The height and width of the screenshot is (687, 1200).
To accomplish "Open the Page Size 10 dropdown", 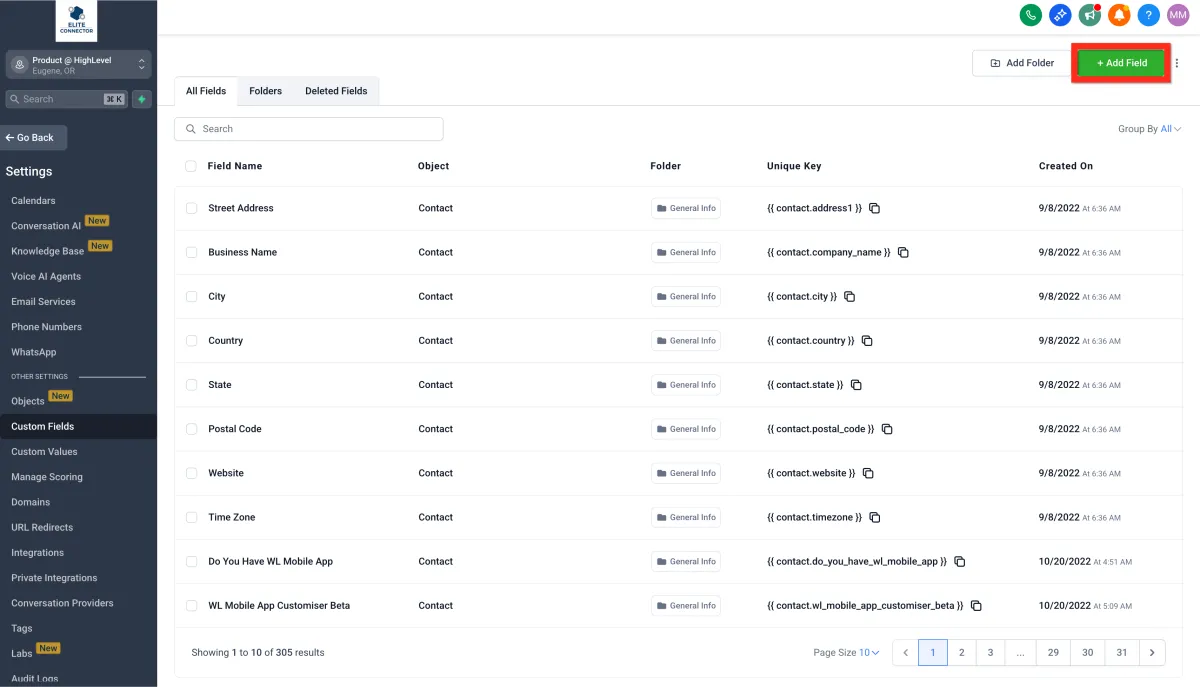I will [x=869, y=653].
